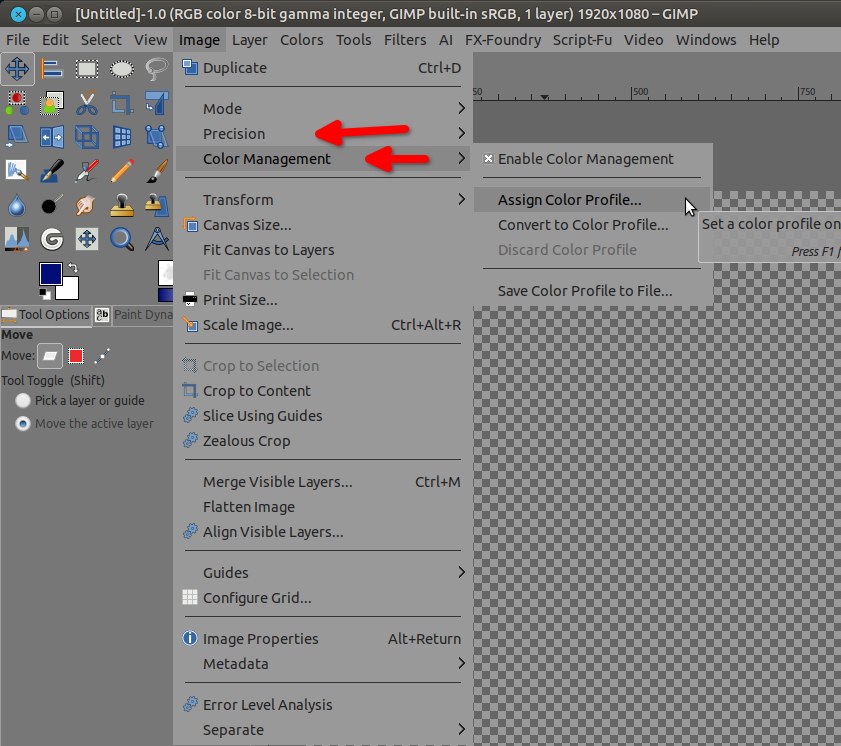Select the Cage Transform tool

coord(157,137)
